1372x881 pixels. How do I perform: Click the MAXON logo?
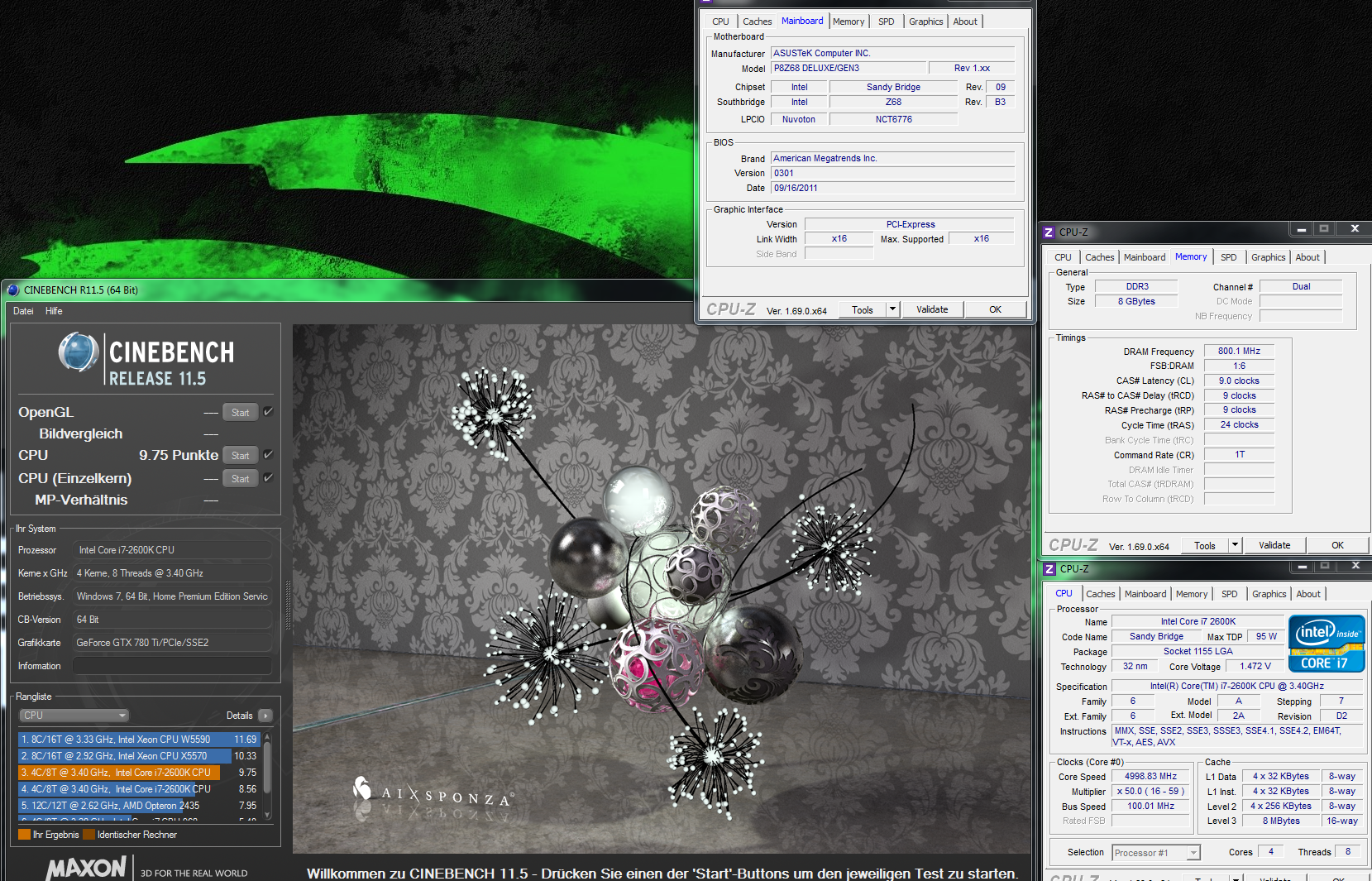pos(86,868)
